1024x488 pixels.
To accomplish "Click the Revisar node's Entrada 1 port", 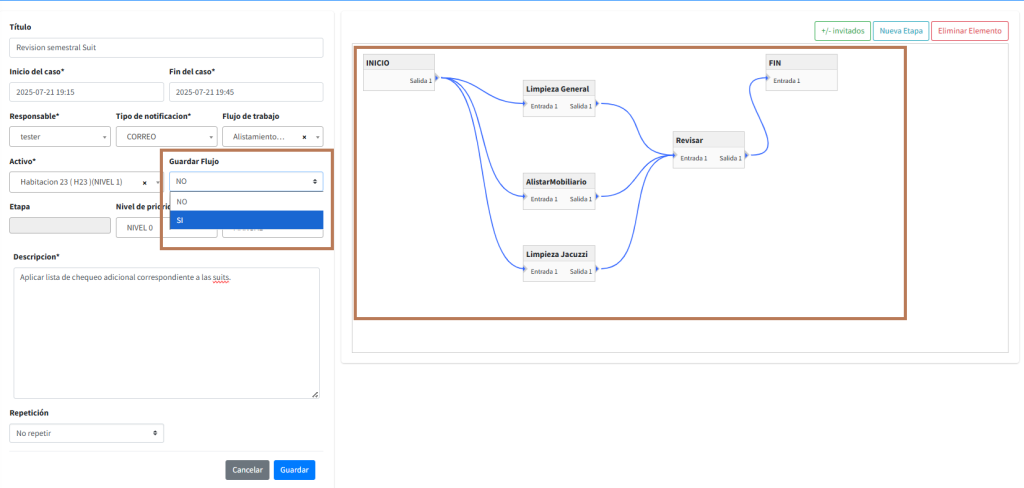I will pyautogui.click(x=674, y=157).
